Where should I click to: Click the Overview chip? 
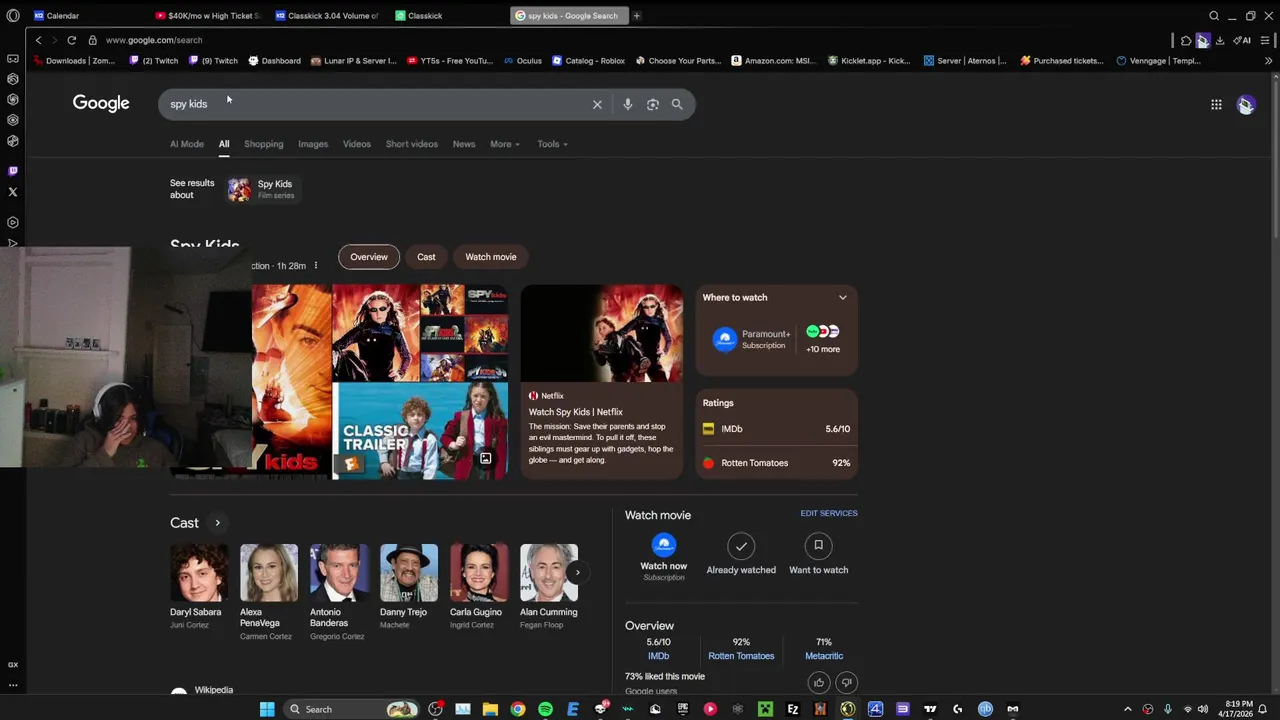coord(369,257)
